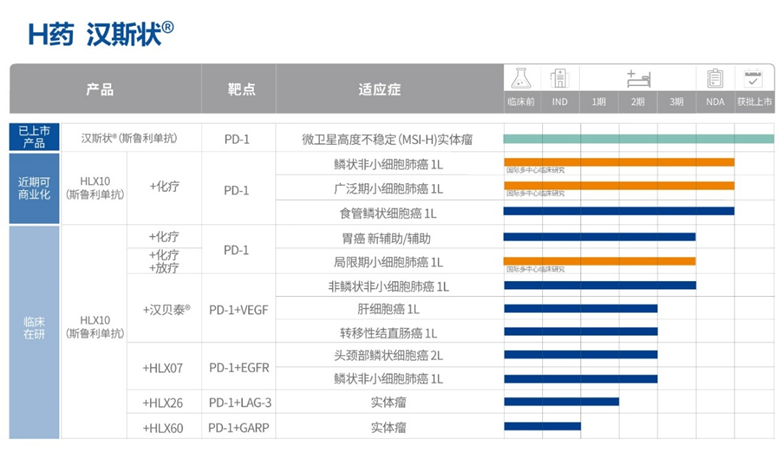The height and width of the screenshot is (453, 783).
Task: Click the +汉贝泰 combination cell
Action: coord(166,310)
